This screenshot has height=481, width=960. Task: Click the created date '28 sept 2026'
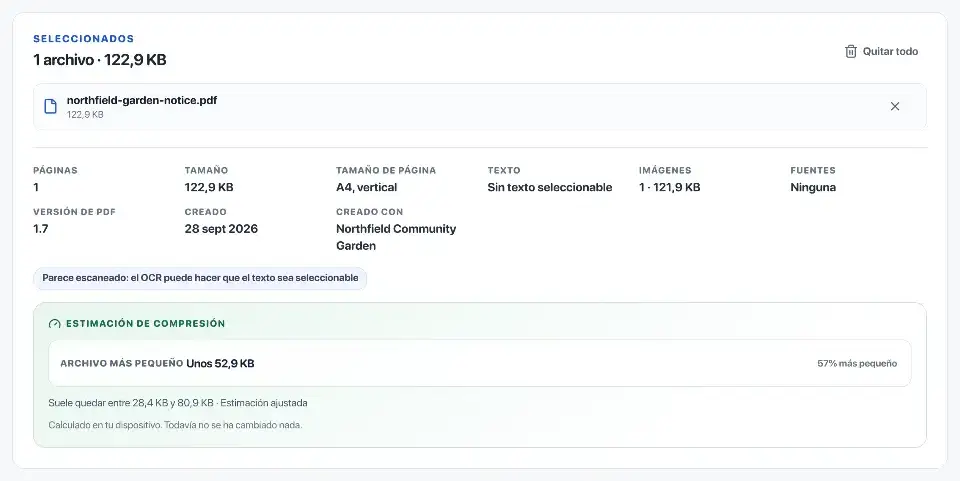click(221, 229)
